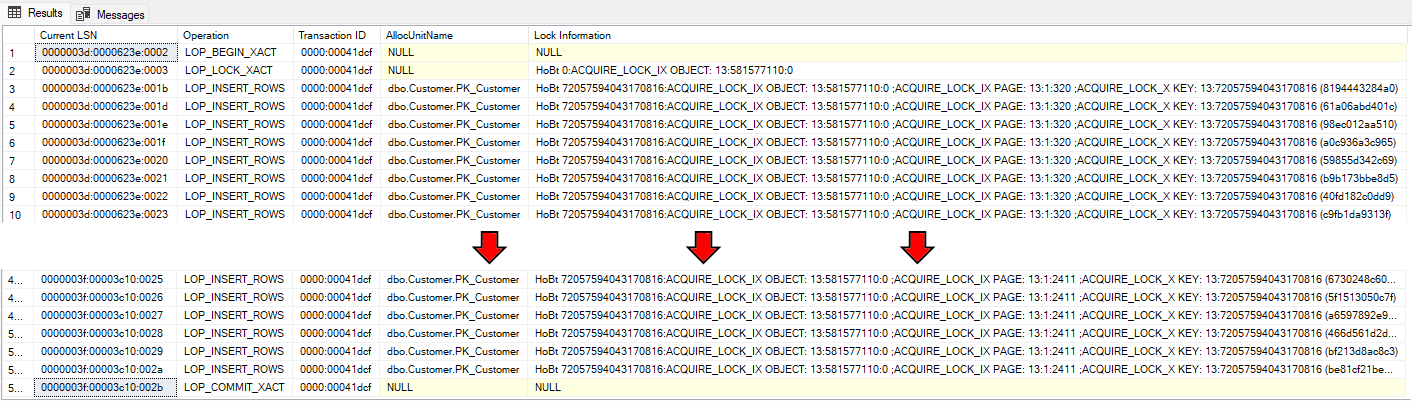Select the LOP_COMMIT_XACT operation cell

click(237, 387)
